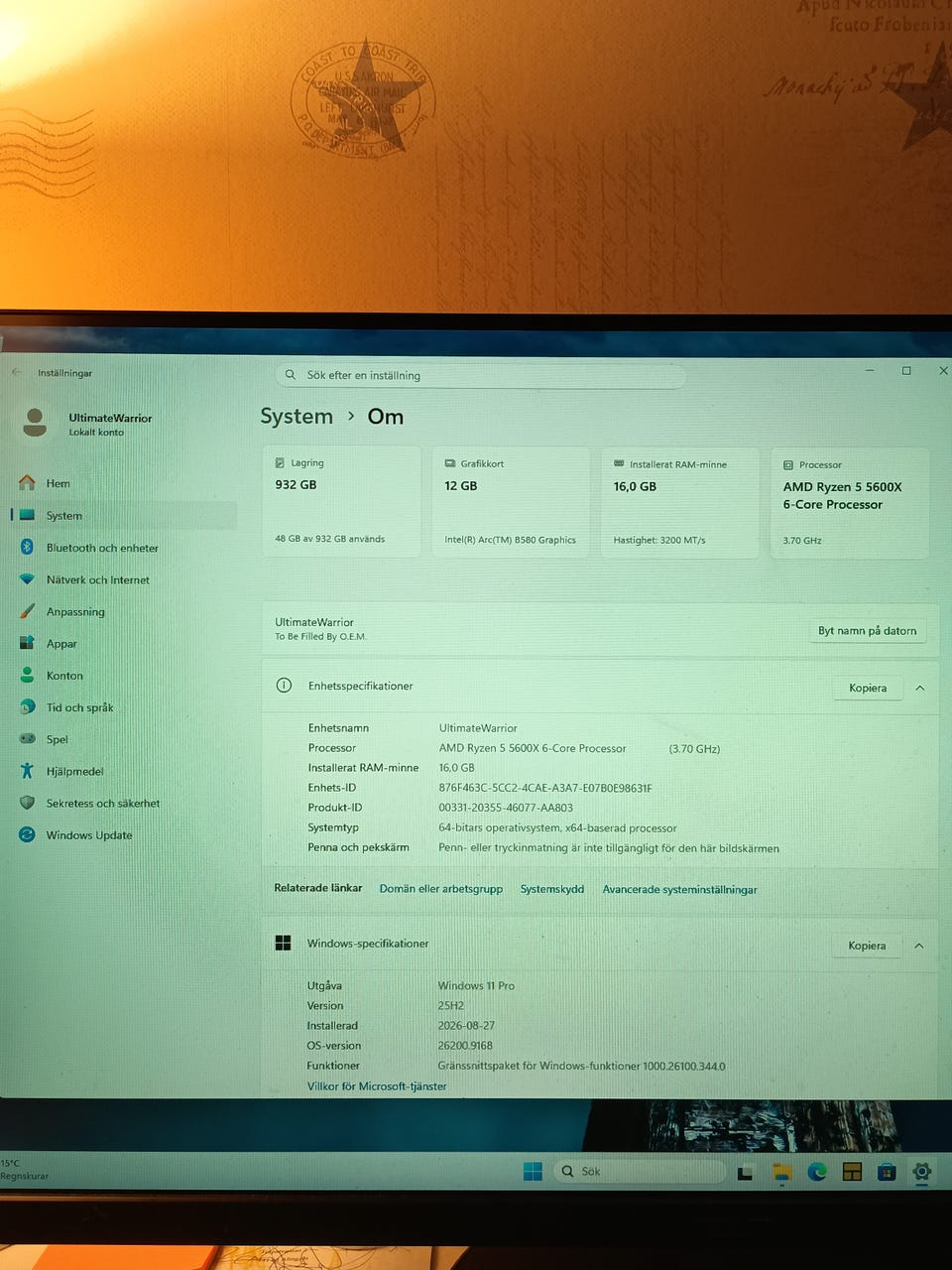Click the Appar label in sidebar
952x1270 pixels.
click(61, 644)
